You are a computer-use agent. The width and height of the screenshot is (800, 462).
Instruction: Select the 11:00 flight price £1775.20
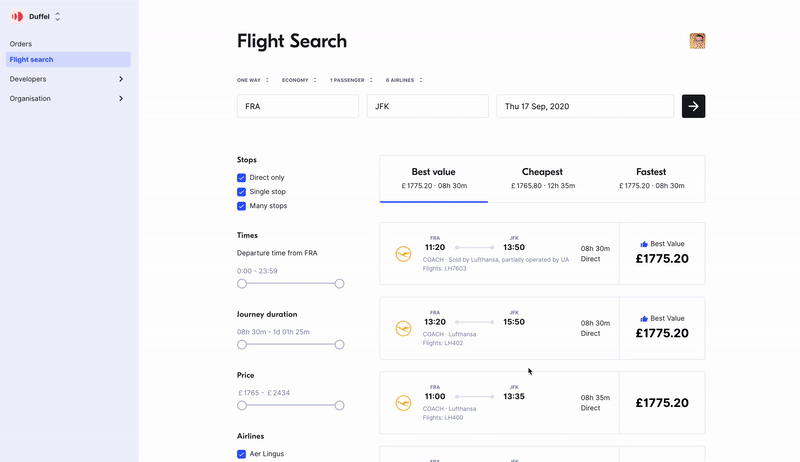662,403
